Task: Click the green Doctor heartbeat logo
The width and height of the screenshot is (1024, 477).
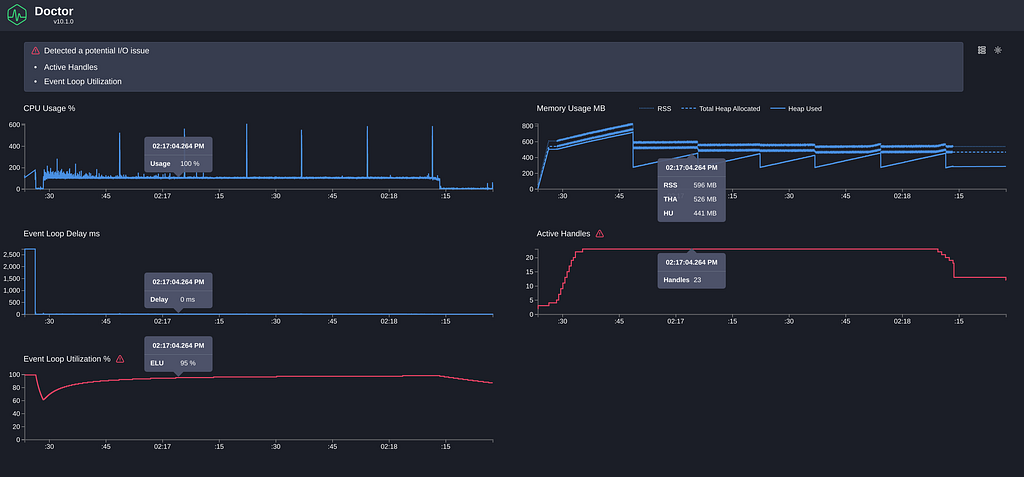Action: 17,14
